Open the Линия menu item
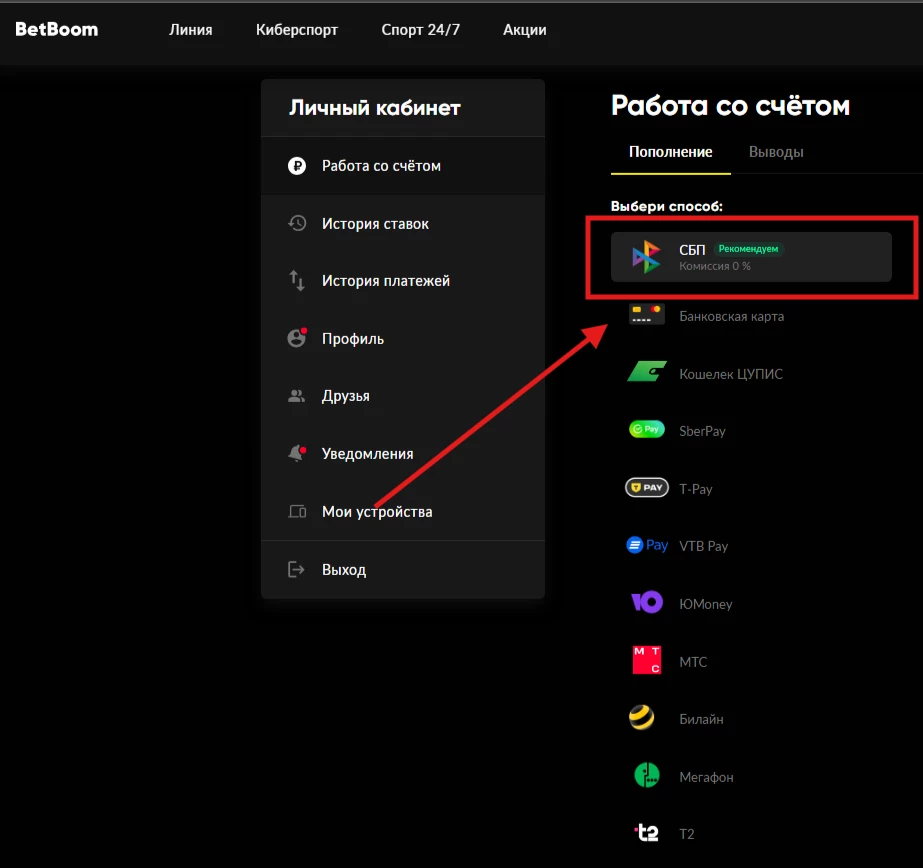Image resolution: width=923 pixels, height=868 pixels. point(191,29)
